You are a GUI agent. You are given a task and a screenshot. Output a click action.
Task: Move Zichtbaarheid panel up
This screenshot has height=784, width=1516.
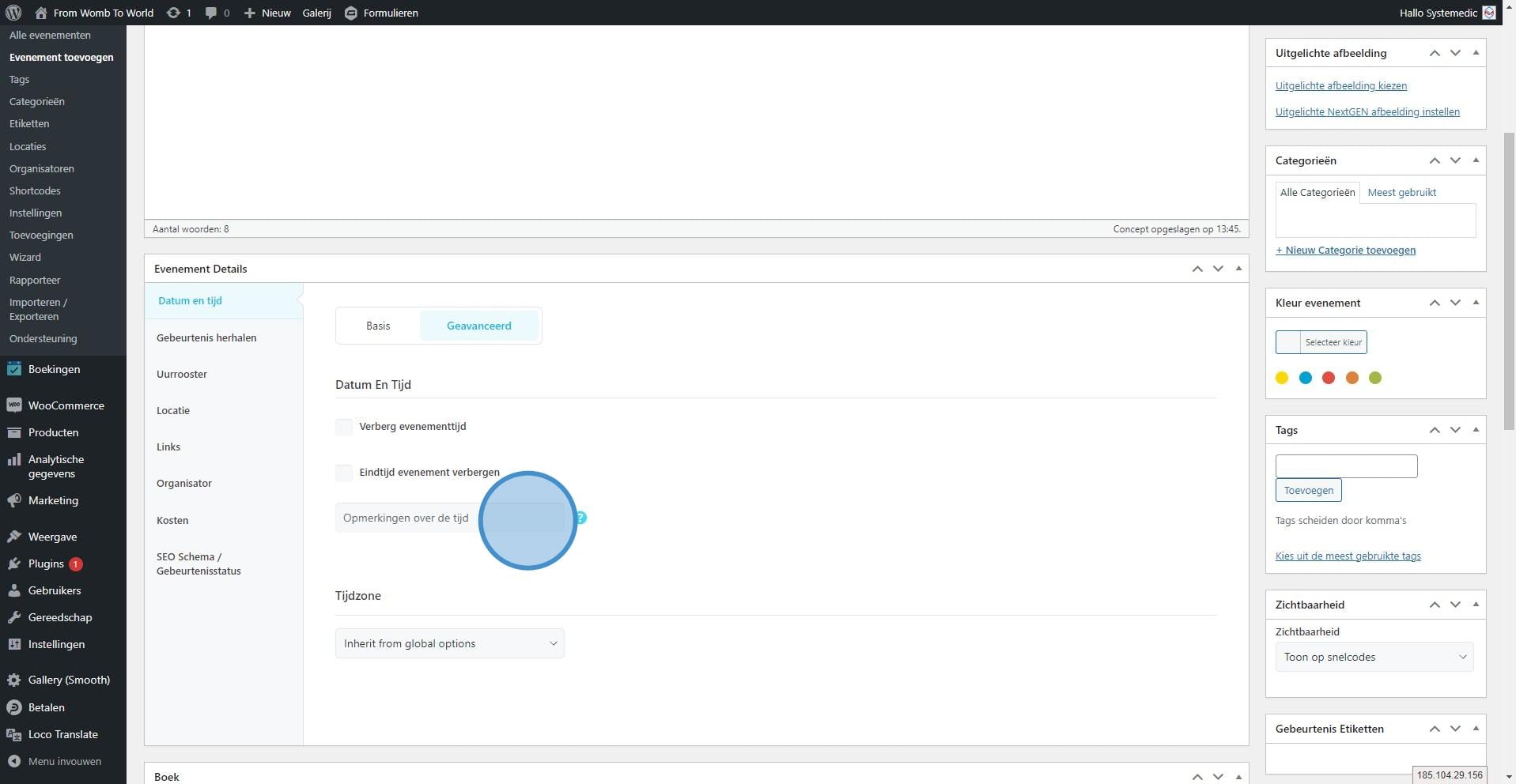pos(1435,605)
